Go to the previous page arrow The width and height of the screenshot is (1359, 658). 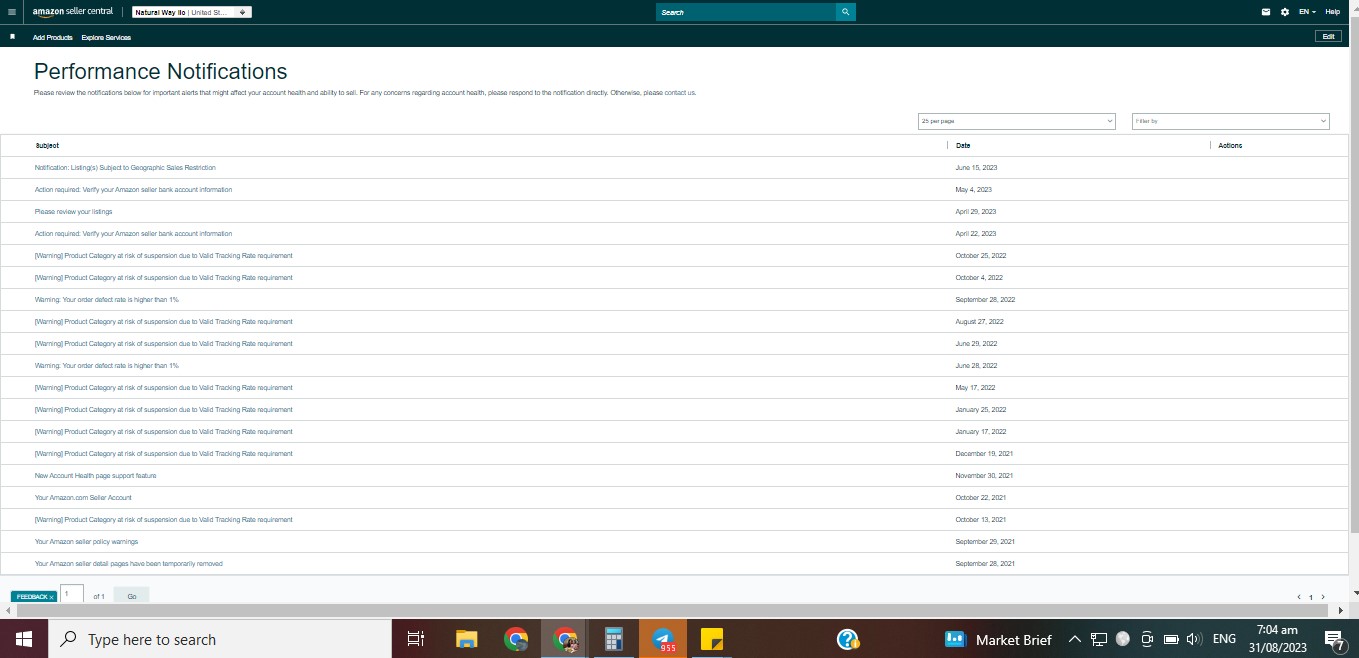(x=1298, y=597)
